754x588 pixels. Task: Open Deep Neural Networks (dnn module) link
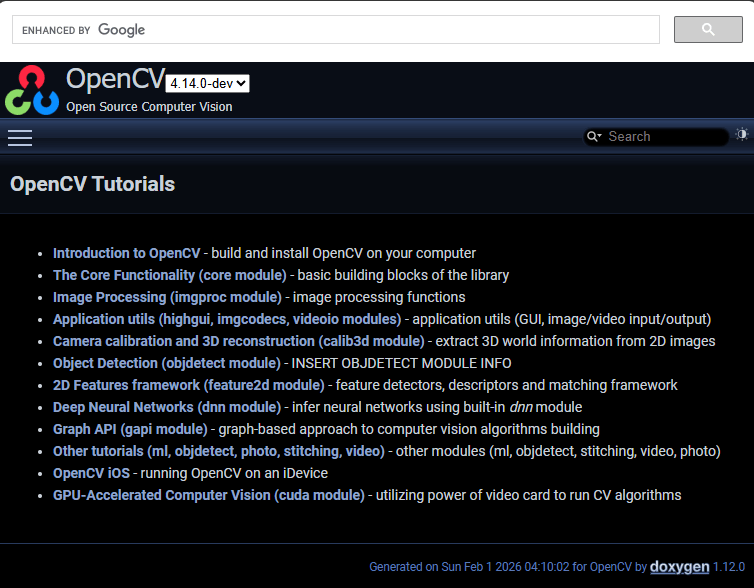167,407
